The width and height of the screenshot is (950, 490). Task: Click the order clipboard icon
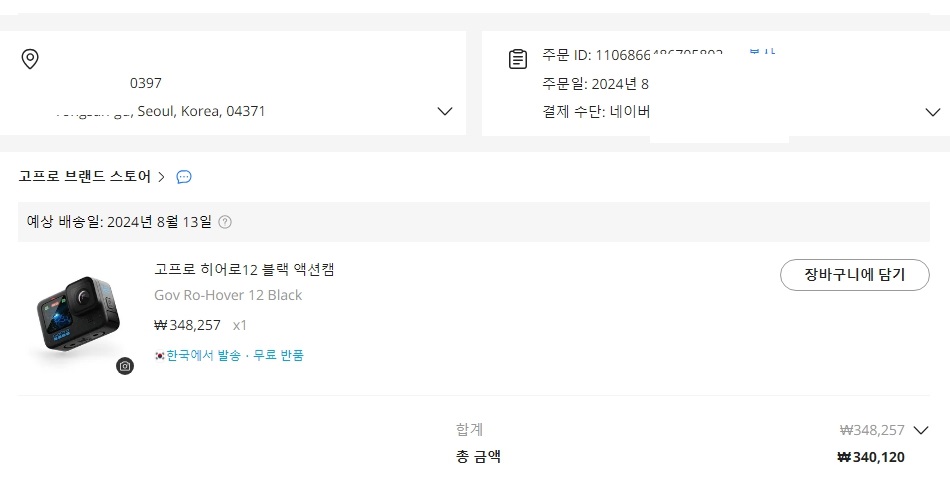(x=517, y=59)
